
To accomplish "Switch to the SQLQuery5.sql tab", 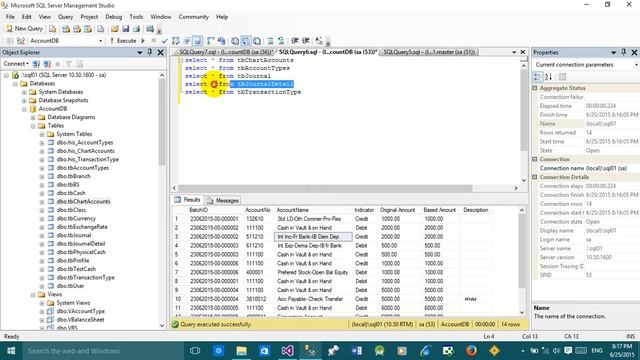I will pos(429,52).
